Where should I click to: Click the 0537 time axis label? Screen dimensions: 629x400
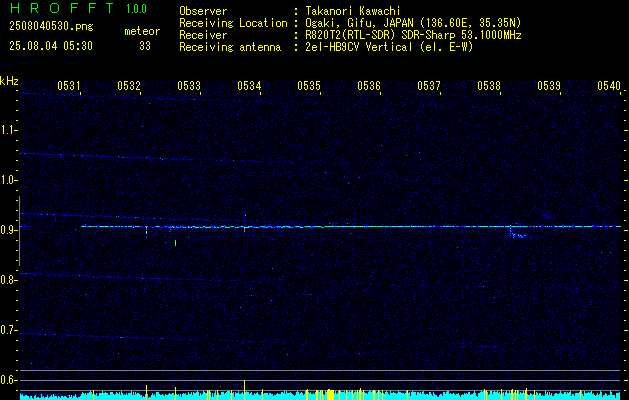(x=429, y=85)
